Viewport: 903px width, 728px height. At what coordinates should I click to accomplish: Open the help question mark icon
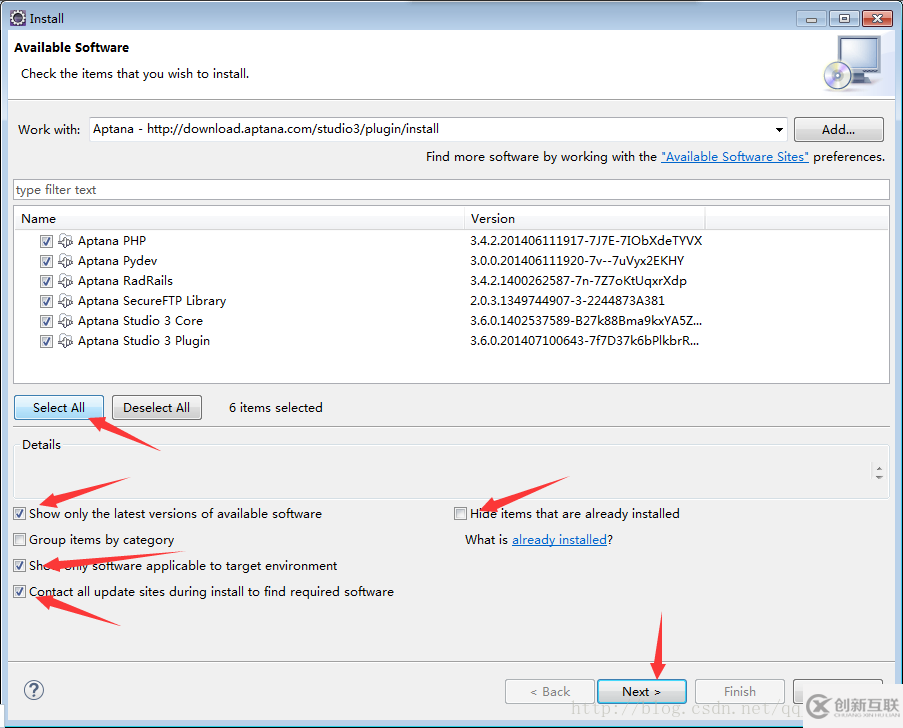tap(34, 690)
